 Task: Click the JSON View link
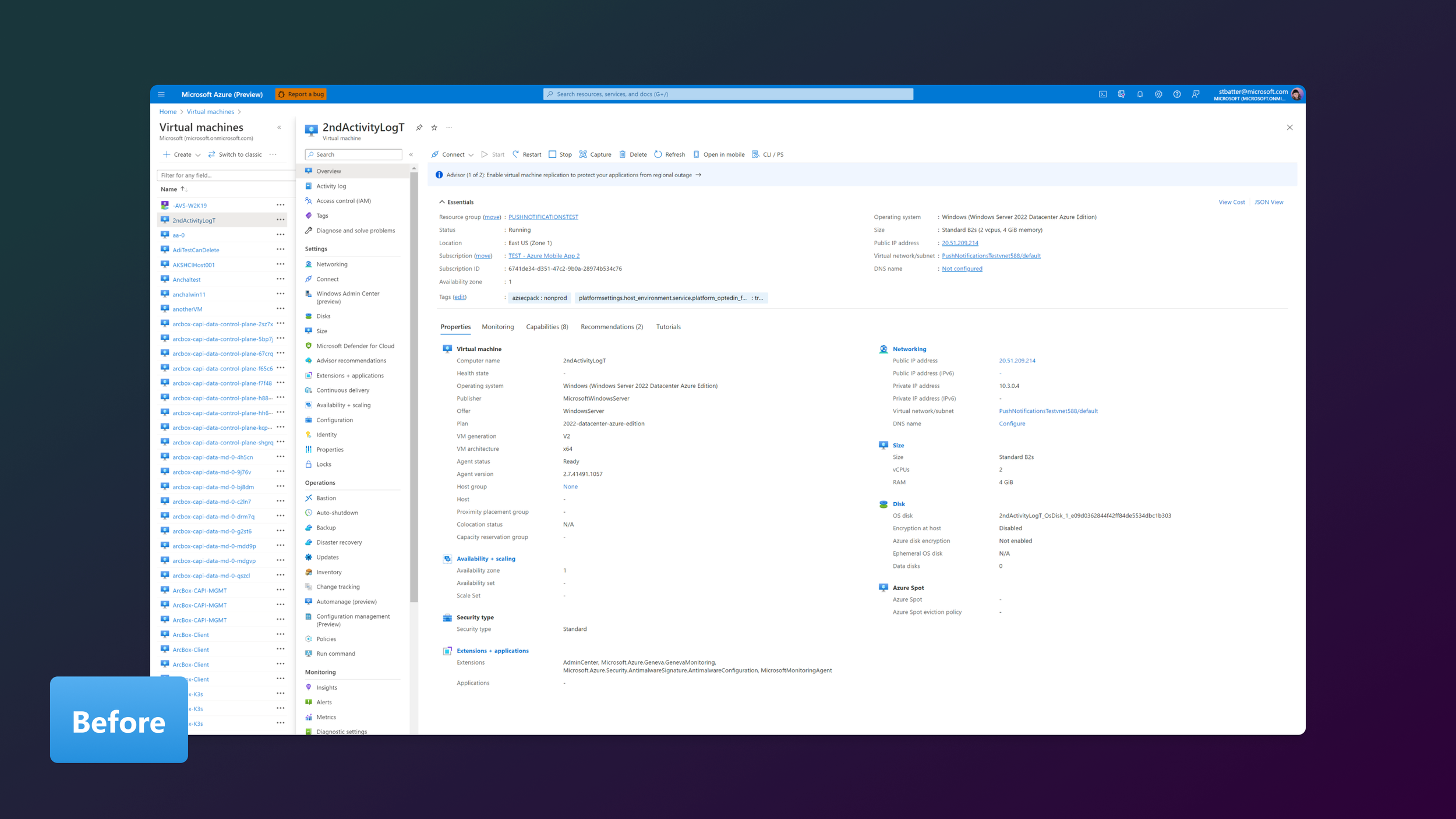point(1268,202)
